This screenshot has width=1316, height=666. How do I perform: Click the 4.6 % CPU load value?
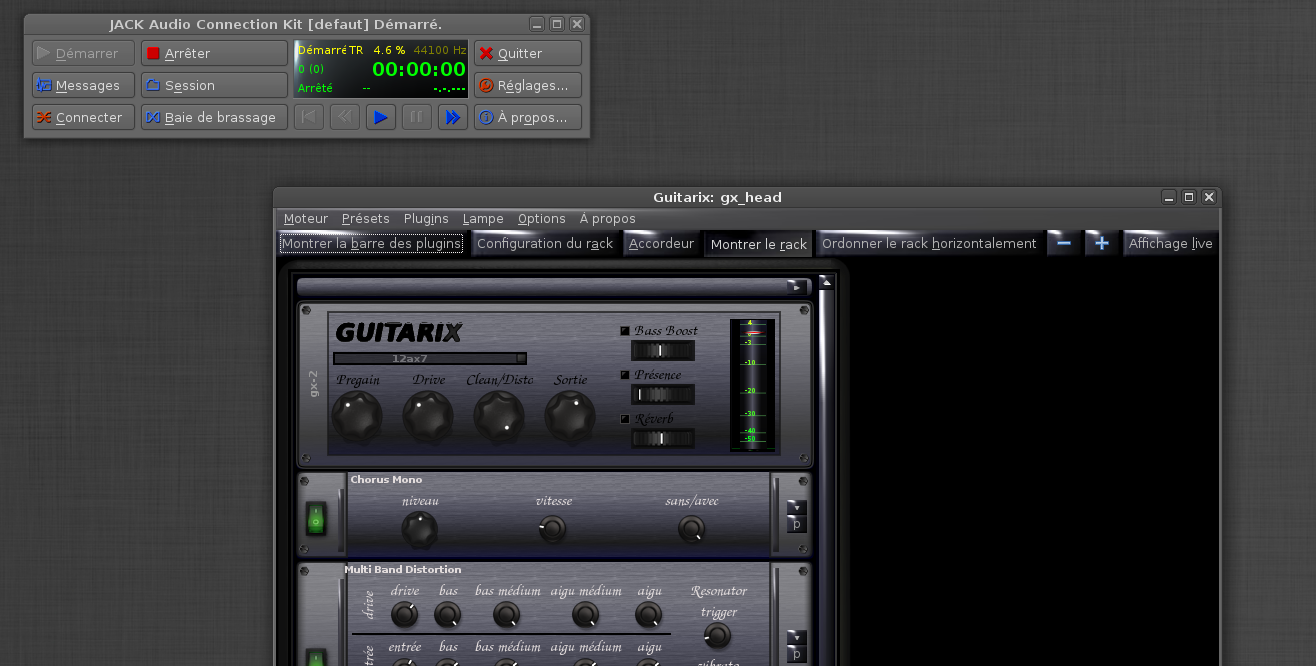(389, 49)
